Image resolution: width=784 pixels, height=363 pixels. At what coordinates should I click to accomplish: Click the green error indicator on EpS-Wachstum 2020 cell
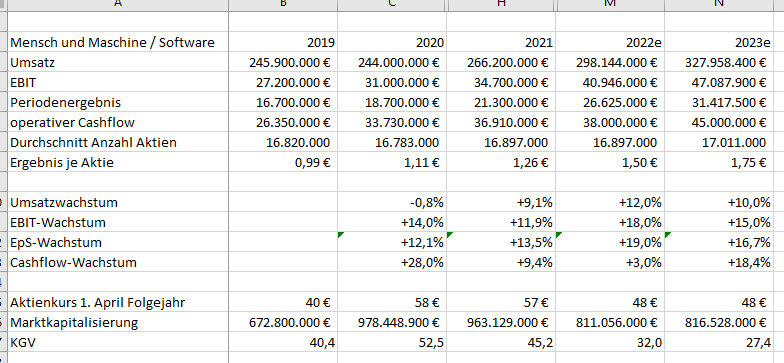click(341, 235)
